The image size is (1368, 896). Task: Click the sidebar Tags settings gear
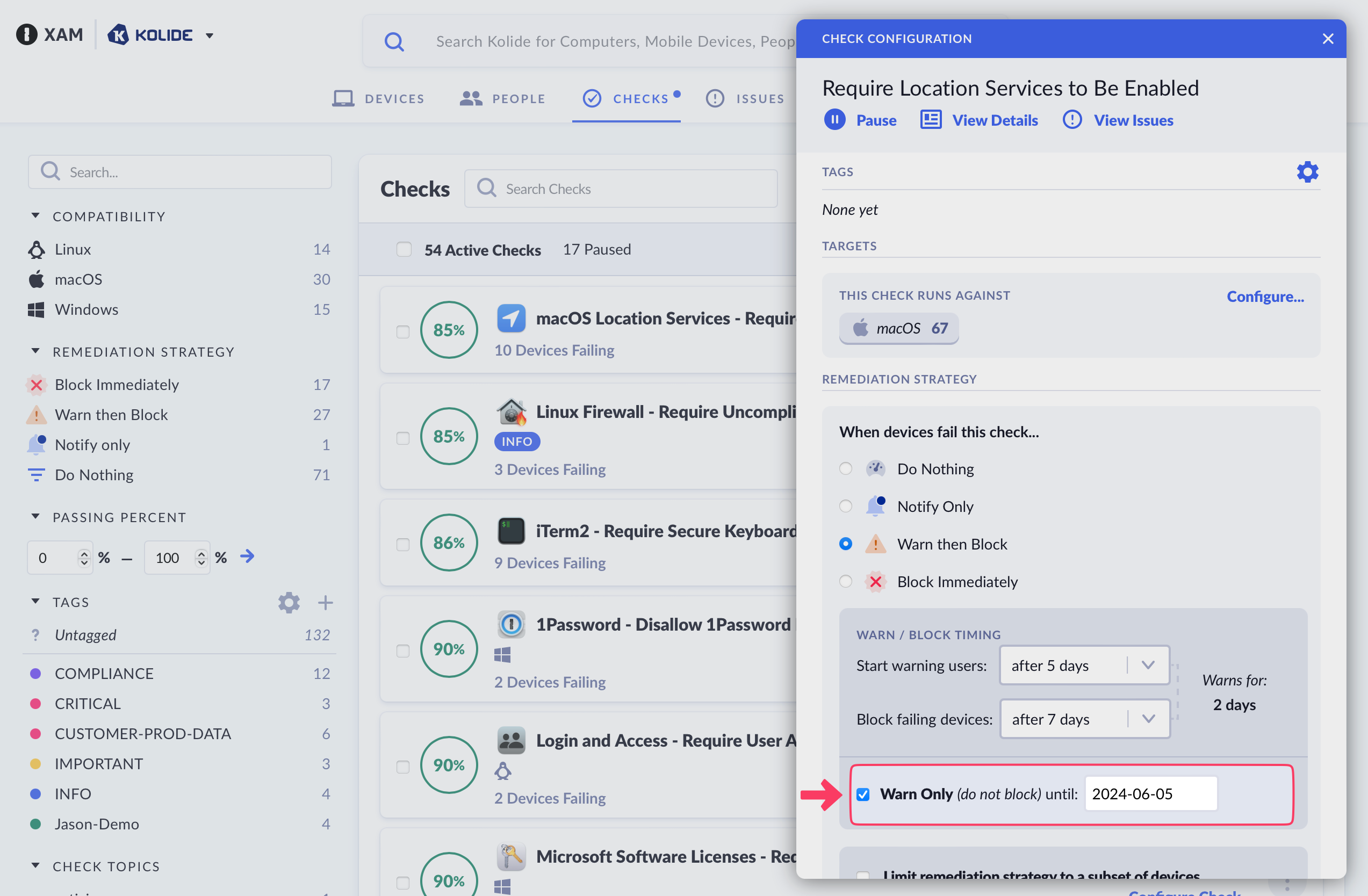289,602
